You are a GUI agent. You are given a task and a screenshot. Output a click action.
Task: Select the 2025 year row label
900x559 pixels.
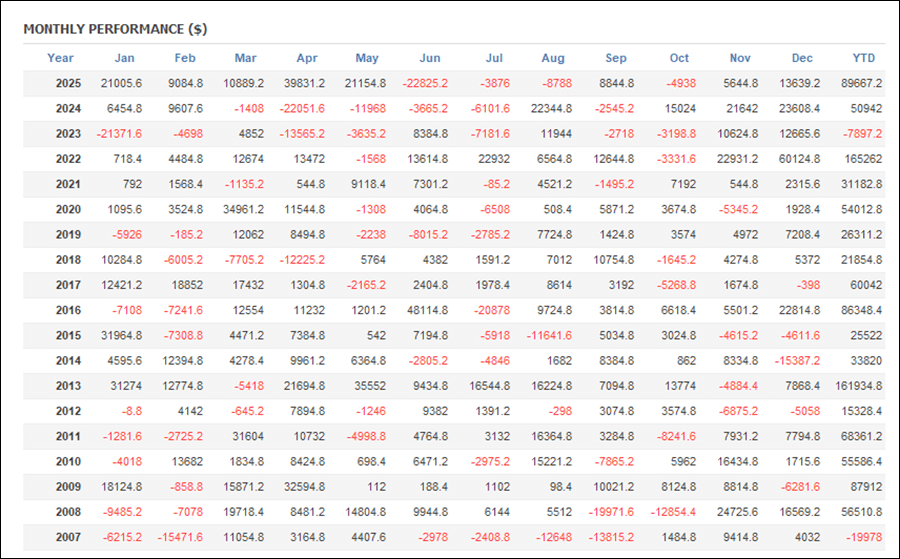69,84
